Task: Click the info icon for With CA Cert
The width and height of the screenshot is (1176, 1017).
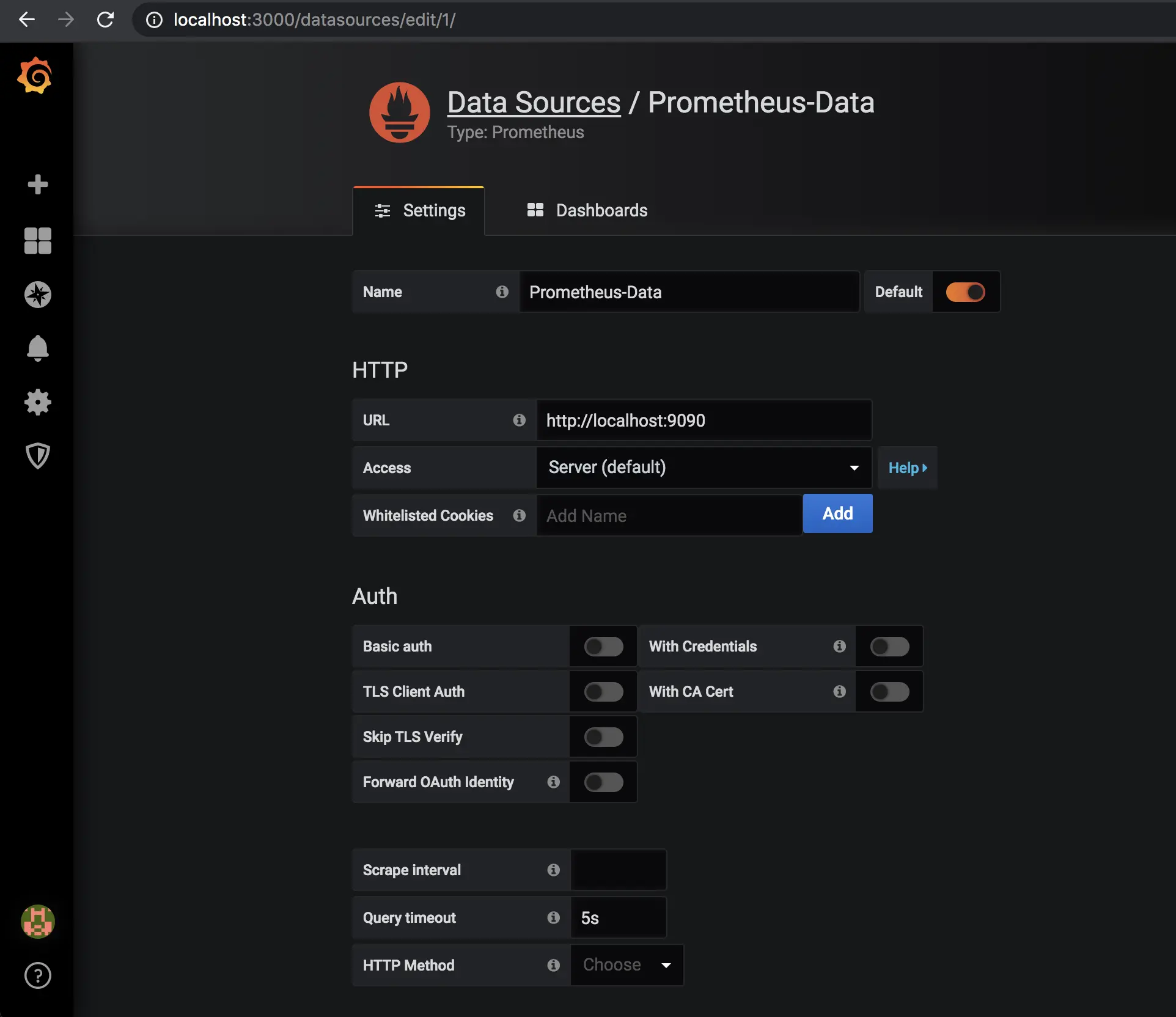Action: pyautogui.click(x=840, y=691)
